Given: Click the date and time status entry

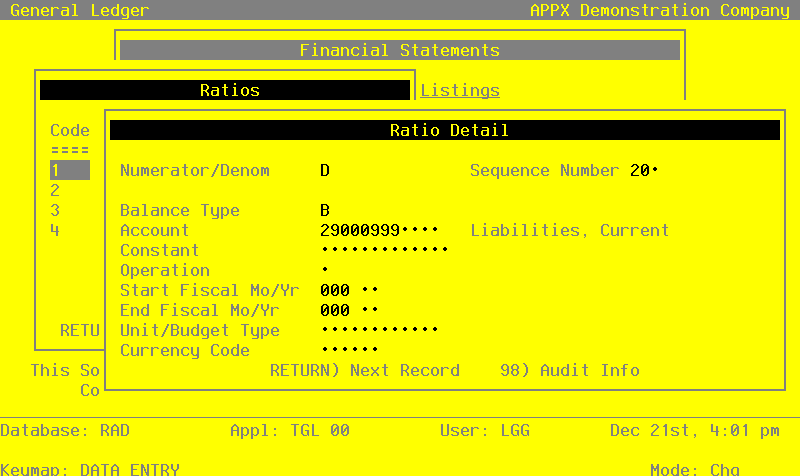Looking at the screenshot, I should [695, 431].
